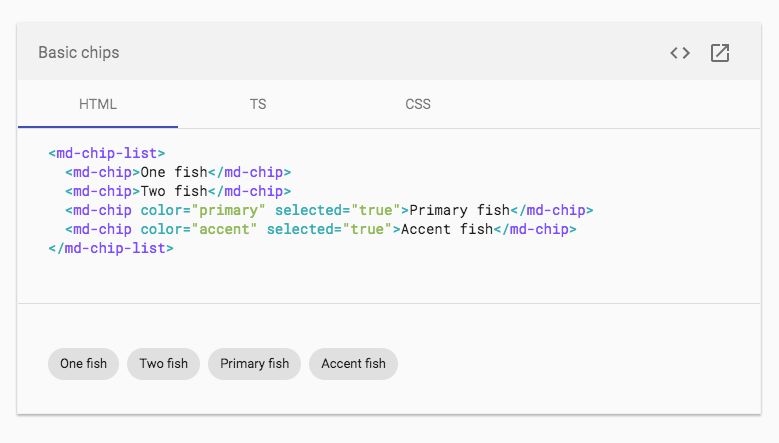Click the rendered One fish chip
Screen dimensions: 779x443
(x=84, y=364)
